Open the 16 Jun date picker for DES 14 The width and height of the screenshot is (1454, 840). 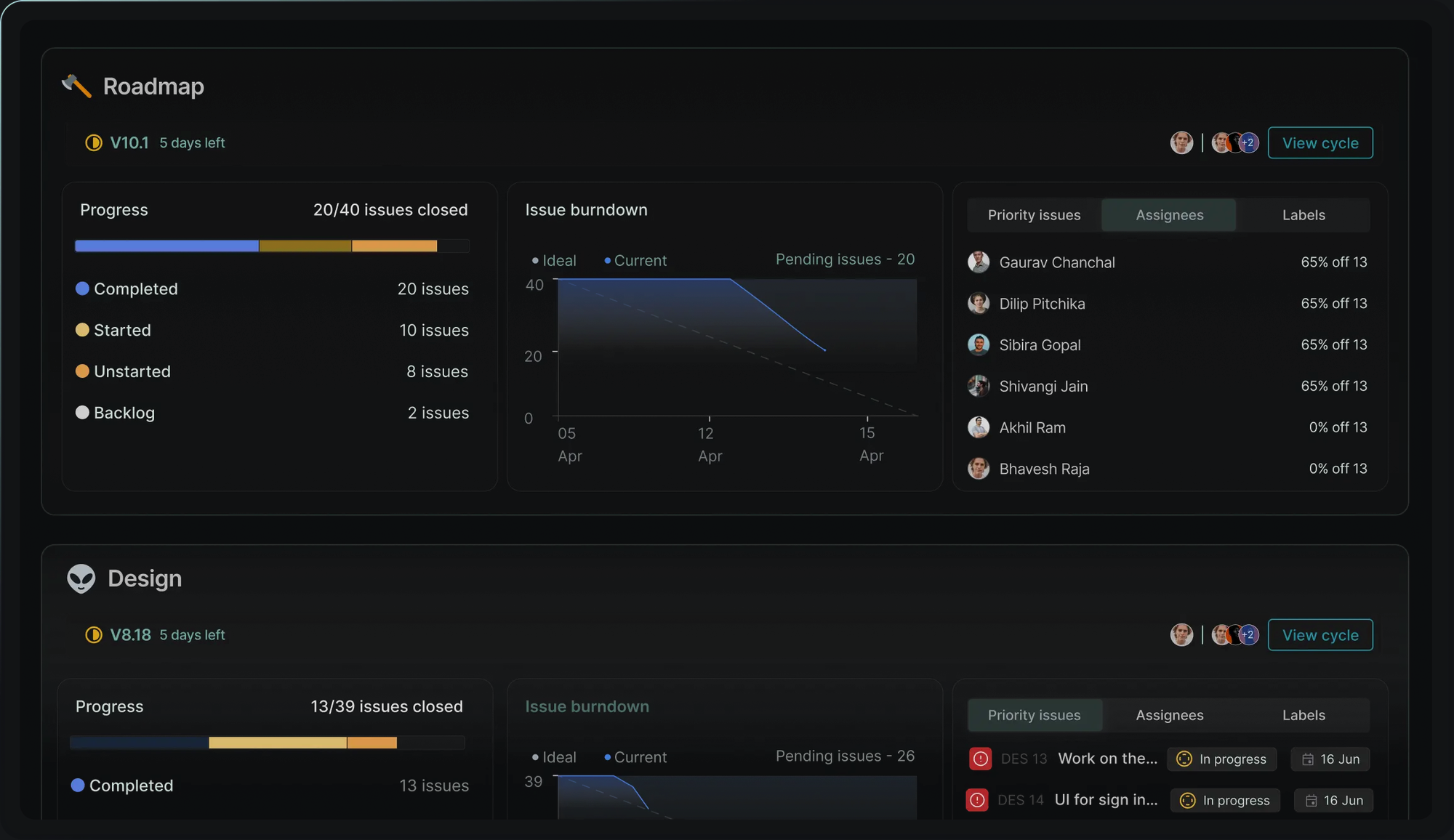[x=1334, y=800]
